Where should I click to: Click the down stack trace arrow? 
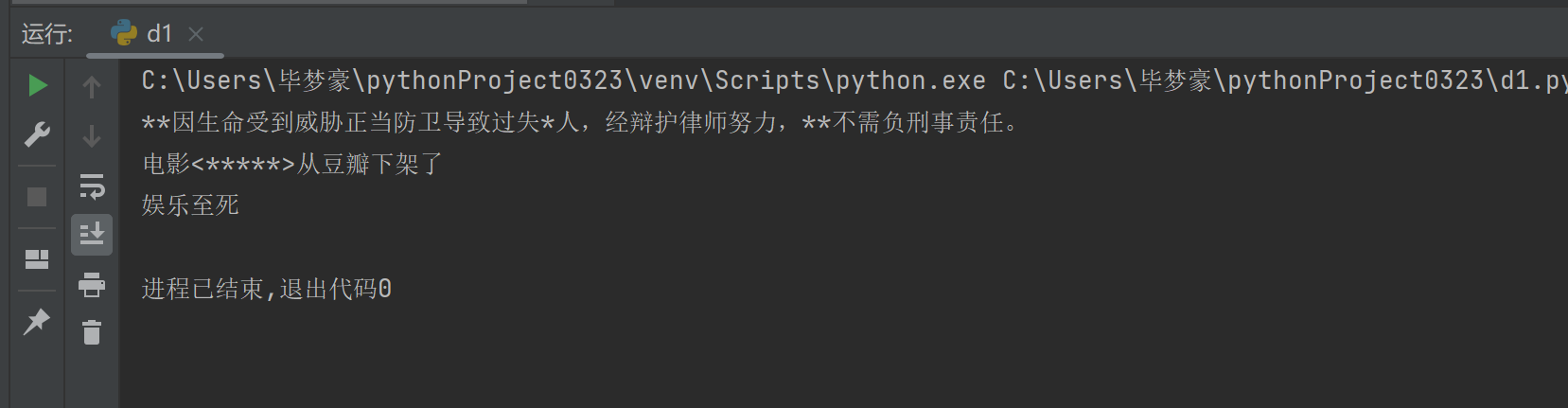point(92,136)
